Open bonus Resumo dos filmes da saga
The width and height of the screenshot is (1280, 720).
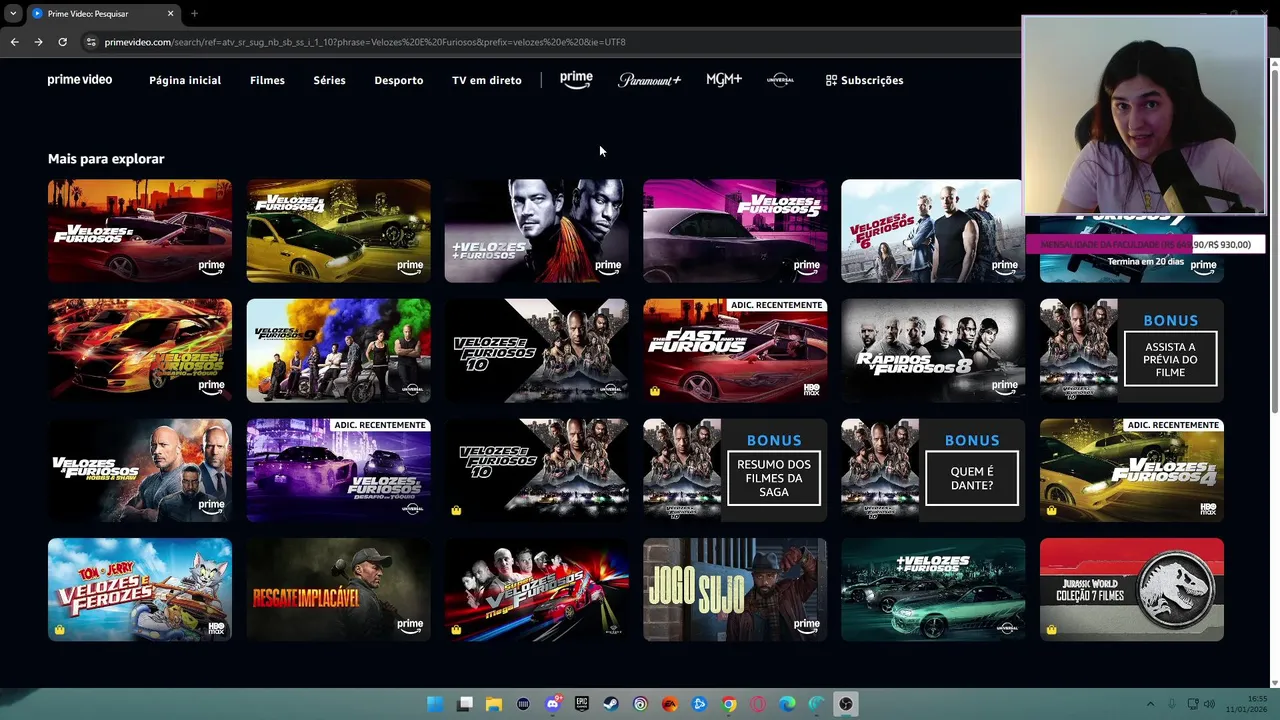tap(735, 471)
